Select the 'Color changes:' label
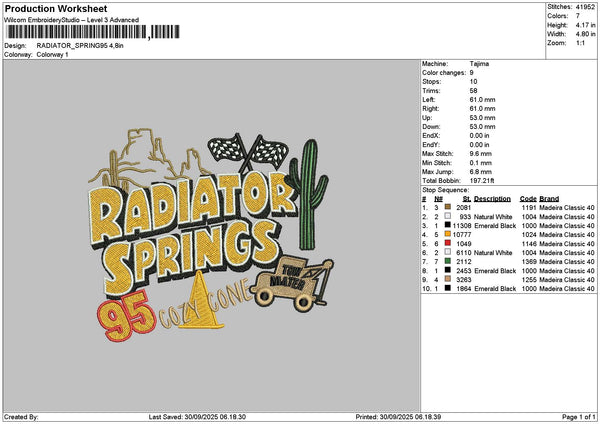 (444, 73)
